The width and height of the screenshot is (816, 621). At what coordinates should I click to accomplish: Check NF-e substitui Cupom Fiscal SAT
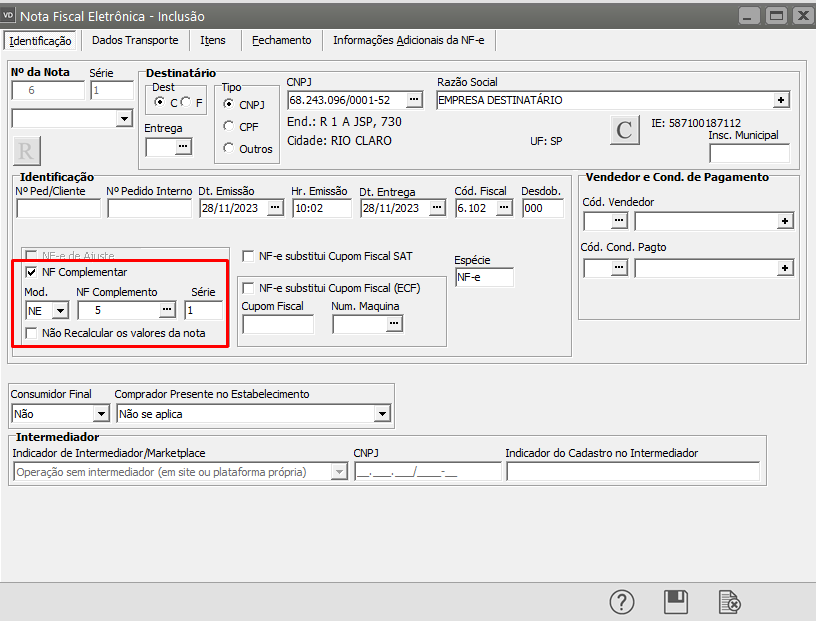click(x=249, y=256)
